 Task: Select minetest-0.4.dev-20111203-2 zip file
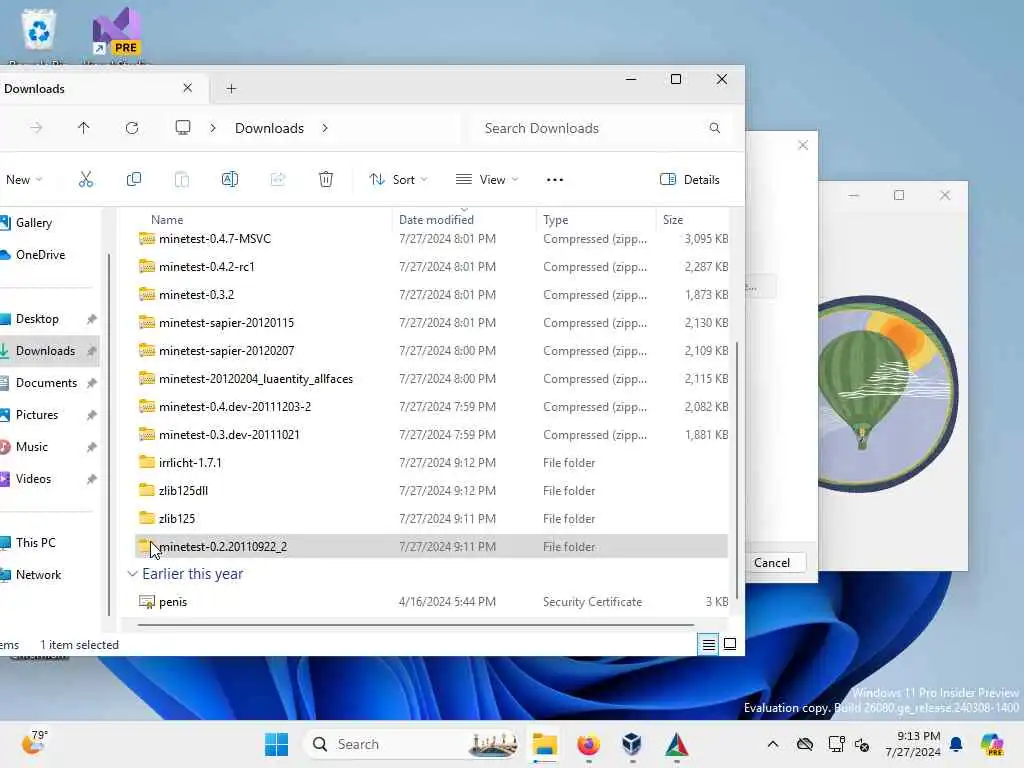coord(431,406)
